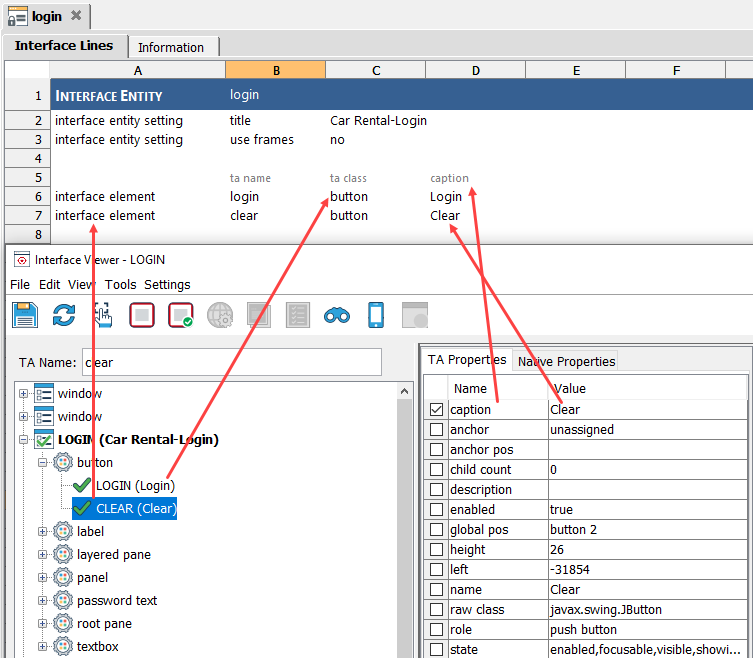Click the gray checklist toolbar icon
Image resolution: width=753 pixels, height=658 pixels.
click(x=298, y=315)
